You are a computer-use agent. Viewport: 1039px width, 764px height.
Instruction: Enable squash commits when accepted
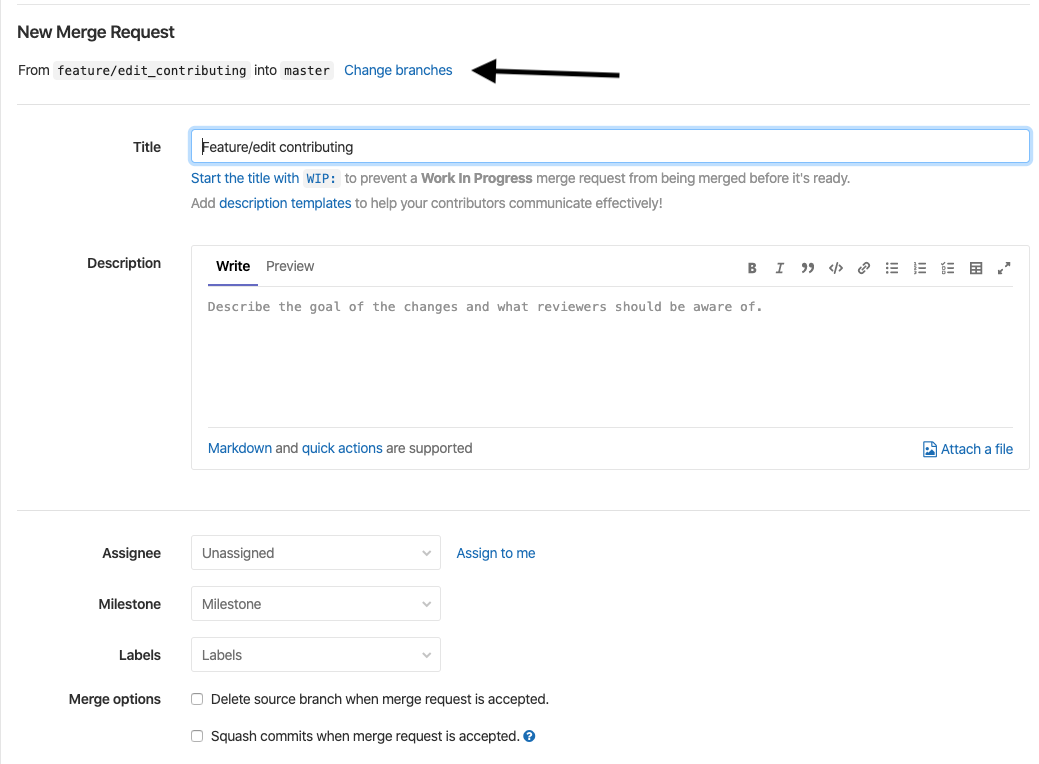point(198,737)
